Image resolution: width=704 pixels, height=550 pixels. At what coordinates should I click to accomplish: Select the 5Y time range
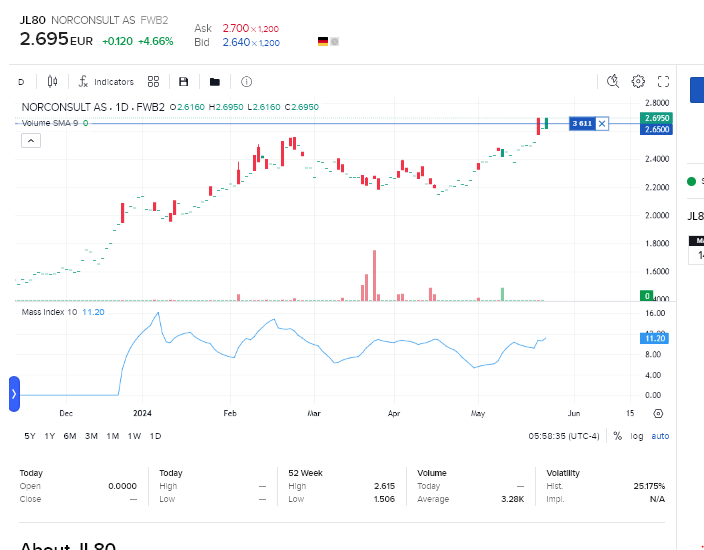click(30, 436)
